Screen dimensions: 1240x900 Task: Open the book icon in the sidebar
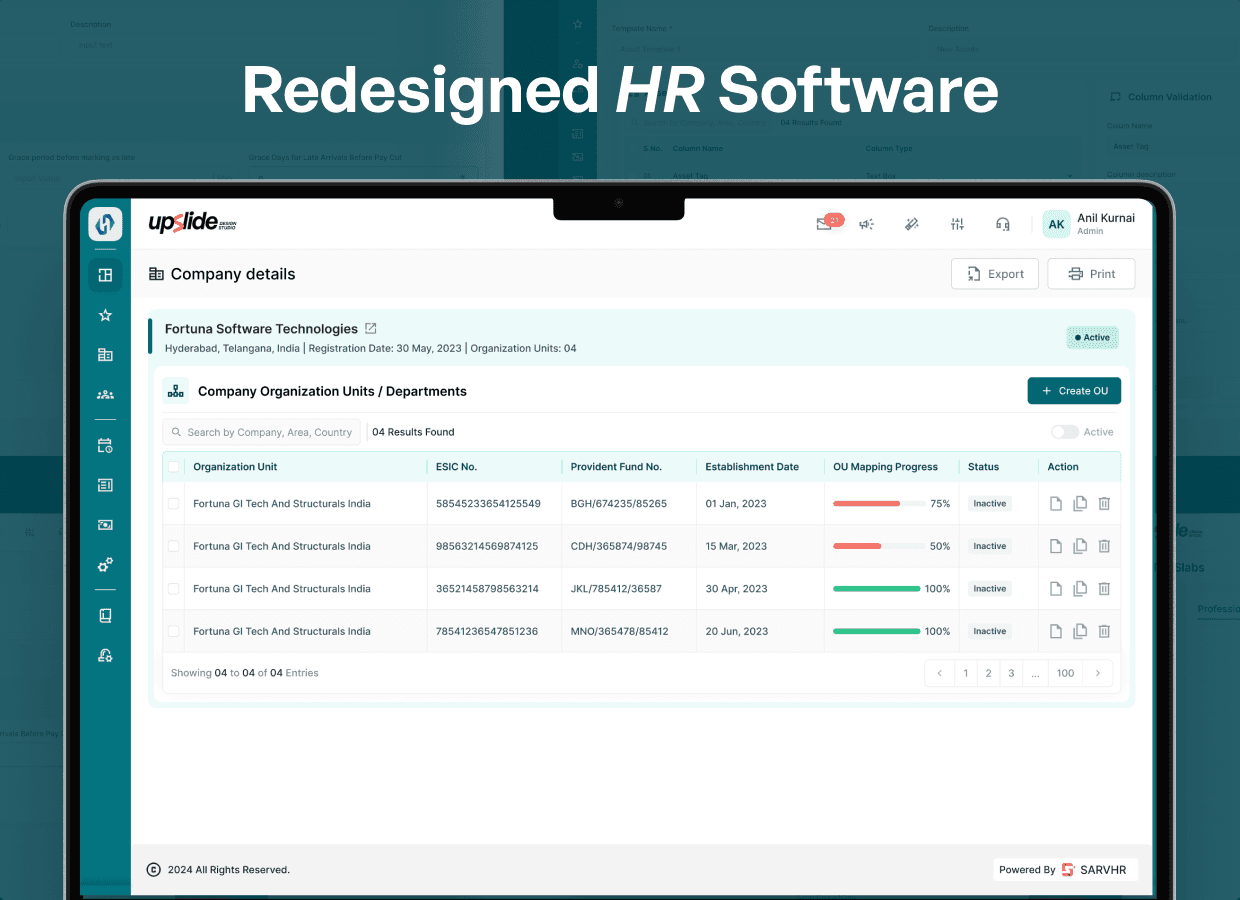pos(105,616)
